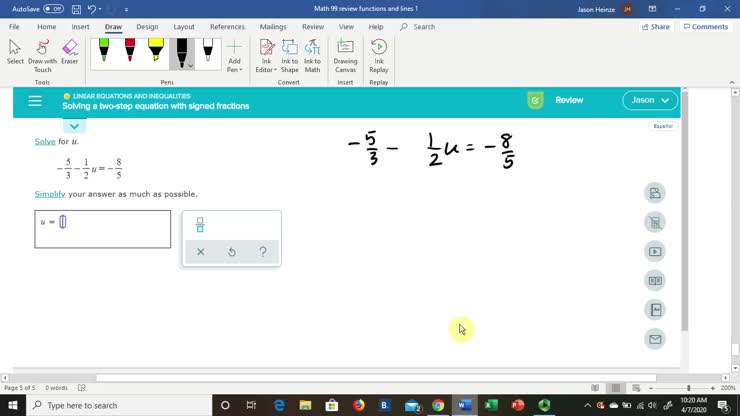Screen dimensions: 740x416
Task: Open the calculator sidebar icon
Action: (655, 222)
